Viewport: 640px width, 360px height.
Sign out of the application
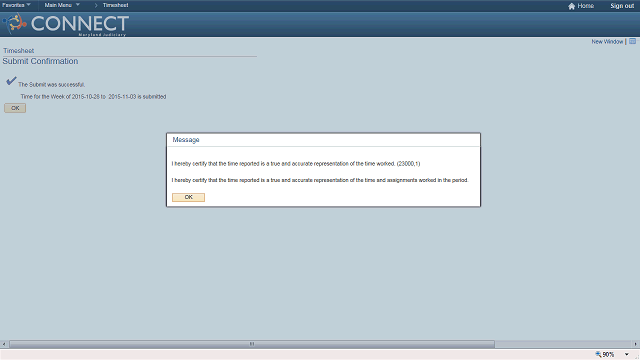[622, 6]
